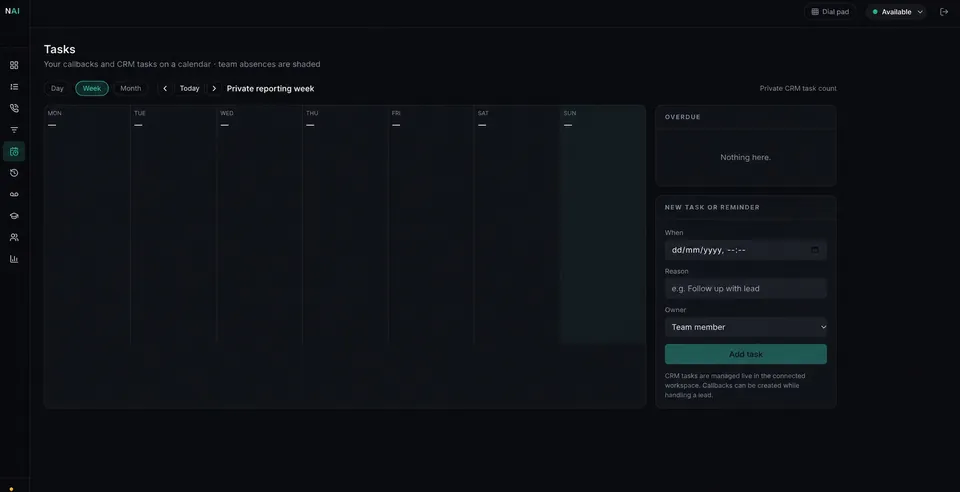960x492 pixels.
Task: Open the funnel filter icon in sidebar
Action: click(x=14, y=130)
